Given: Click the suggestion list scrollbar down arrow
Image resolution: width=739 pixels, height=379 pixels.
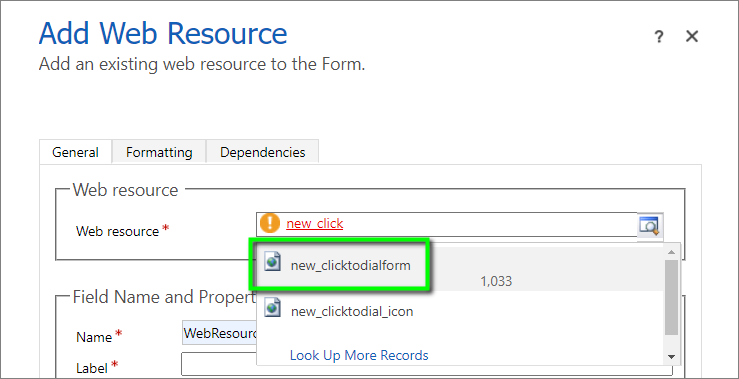Looking at the screenshot, I should [672, 357].
